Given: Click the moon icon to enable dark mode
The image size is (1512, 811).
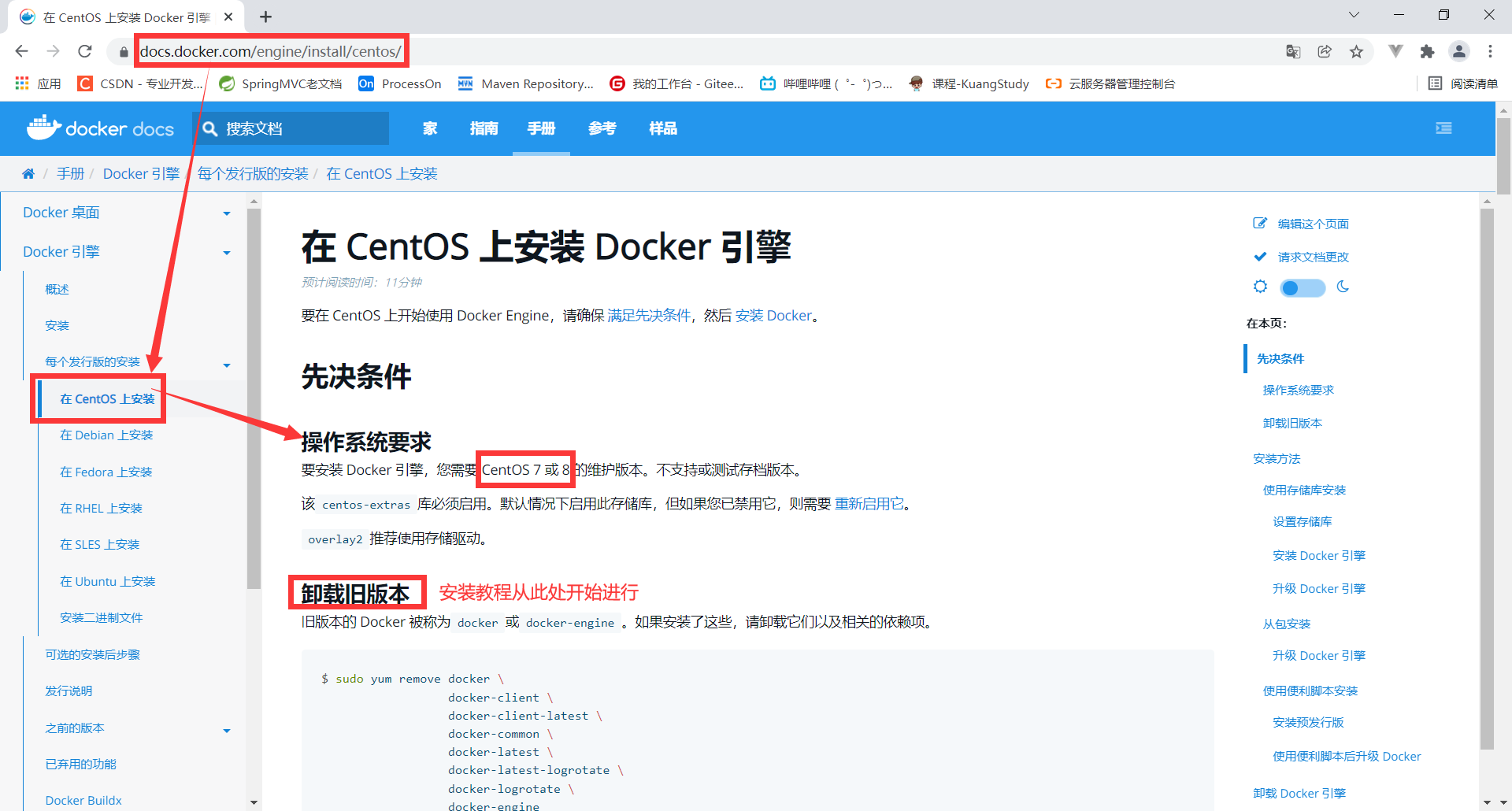Looking at the screenshot, I should 1343,287.
